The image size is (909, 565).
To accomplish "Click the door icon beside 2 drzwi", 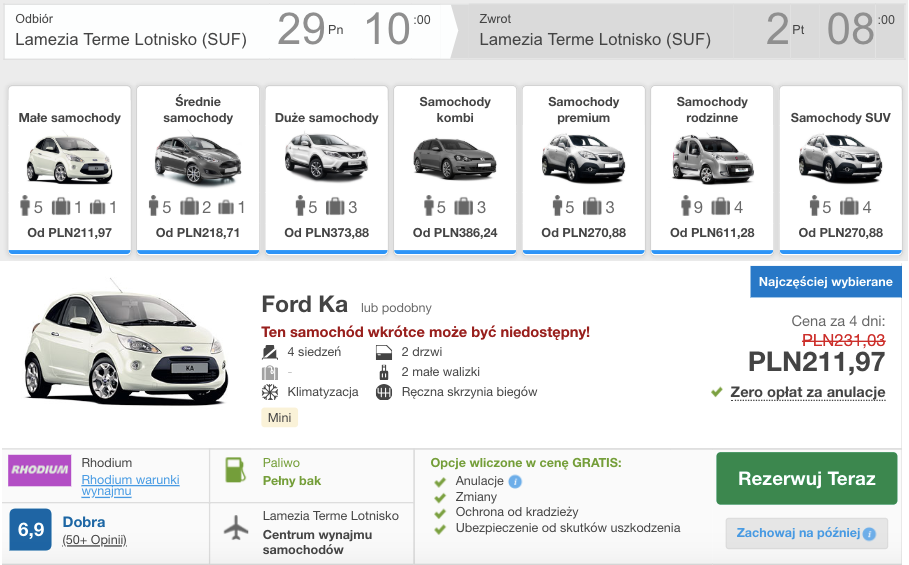I will coord(384,352).
